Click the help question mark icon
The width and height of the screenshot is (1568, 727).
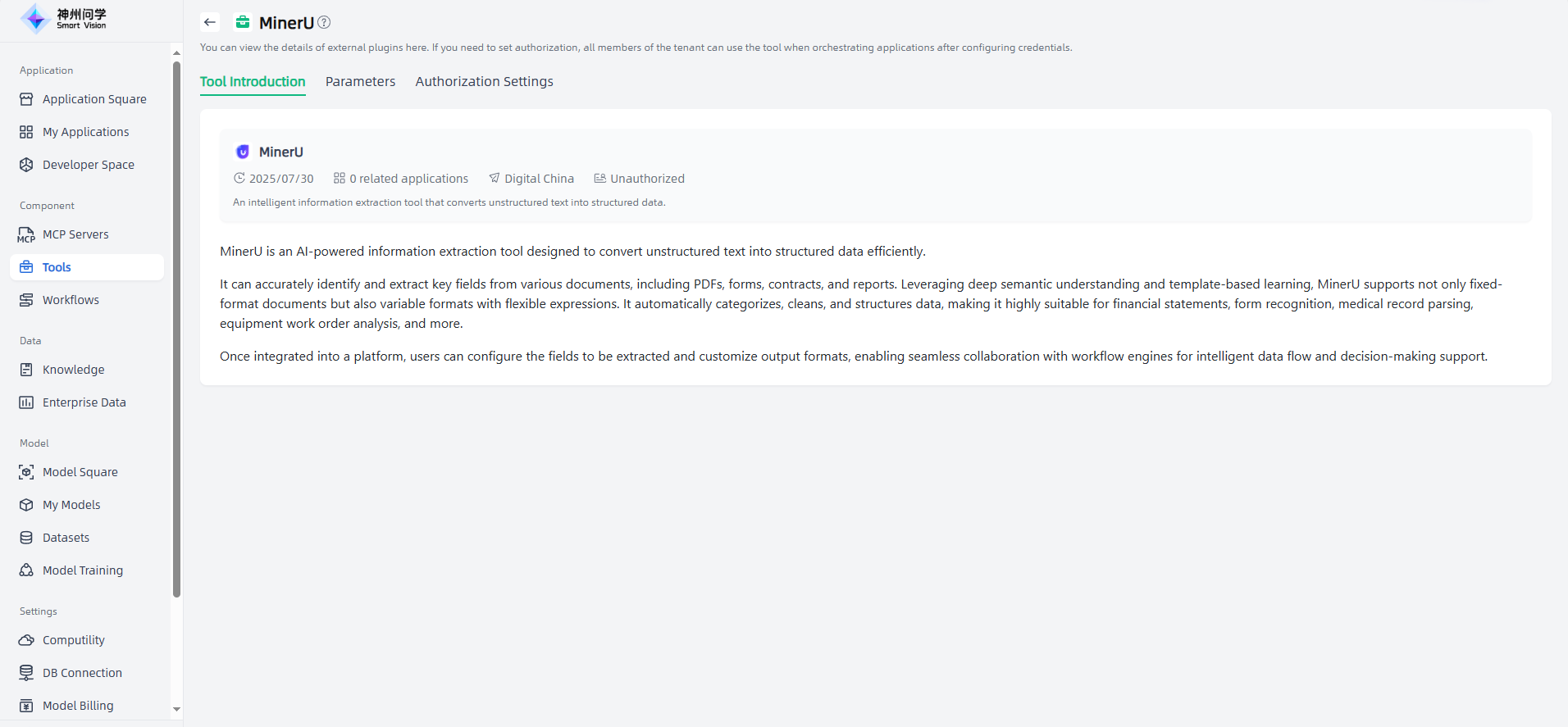click(x=324, y=22)
